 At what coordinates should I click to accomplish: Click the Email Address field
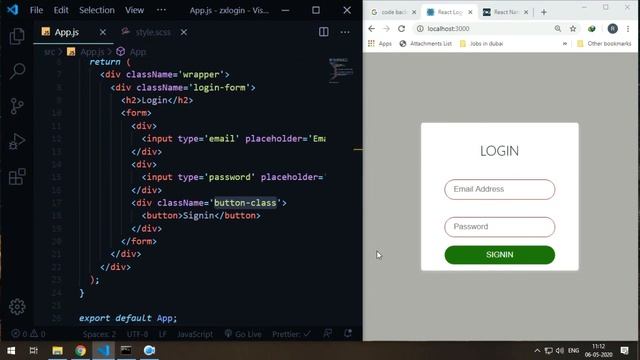click(500, 189)
